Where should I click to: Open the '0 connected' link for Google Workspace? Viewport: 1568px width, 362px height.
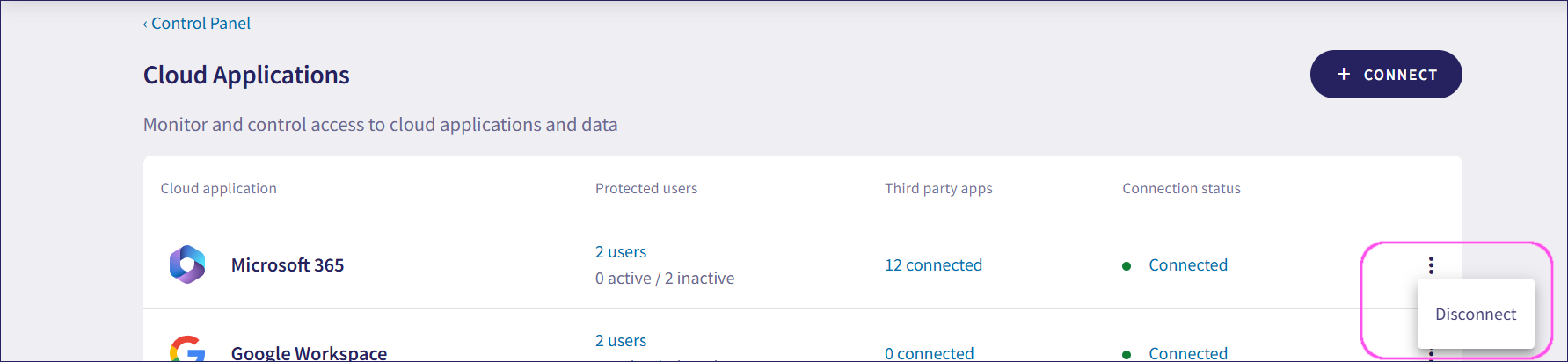click(x=929, y=353)
